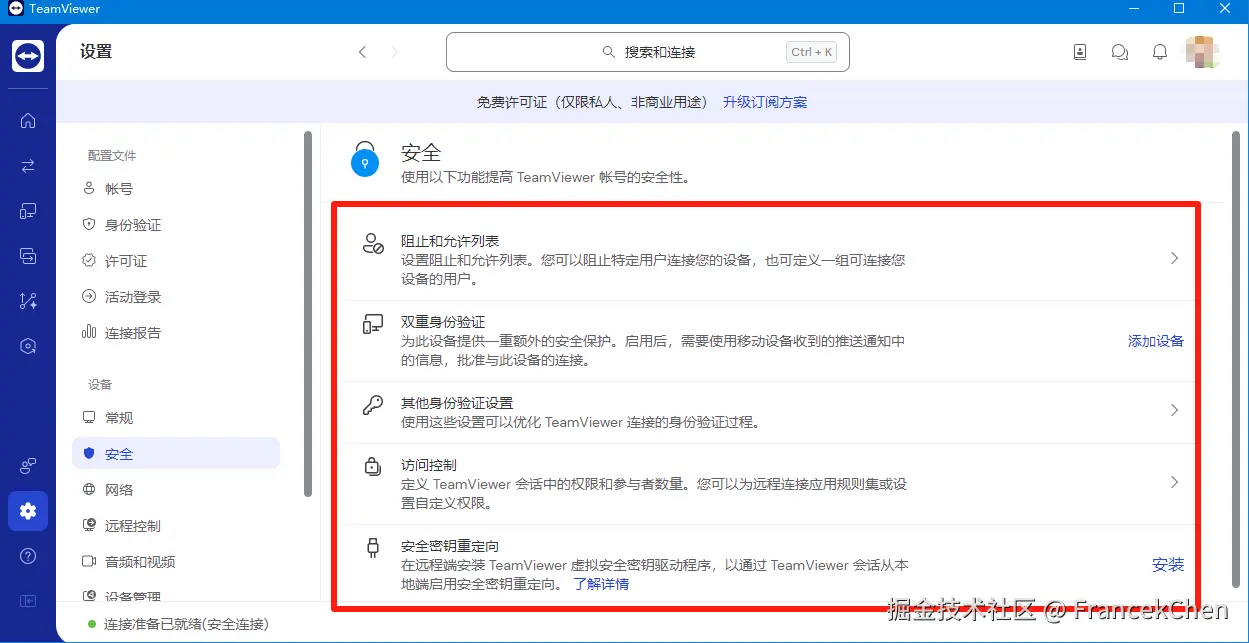1249x643 pixels.
Task: Select 远程控制 in the settings menu
Action: coord(176,526)
